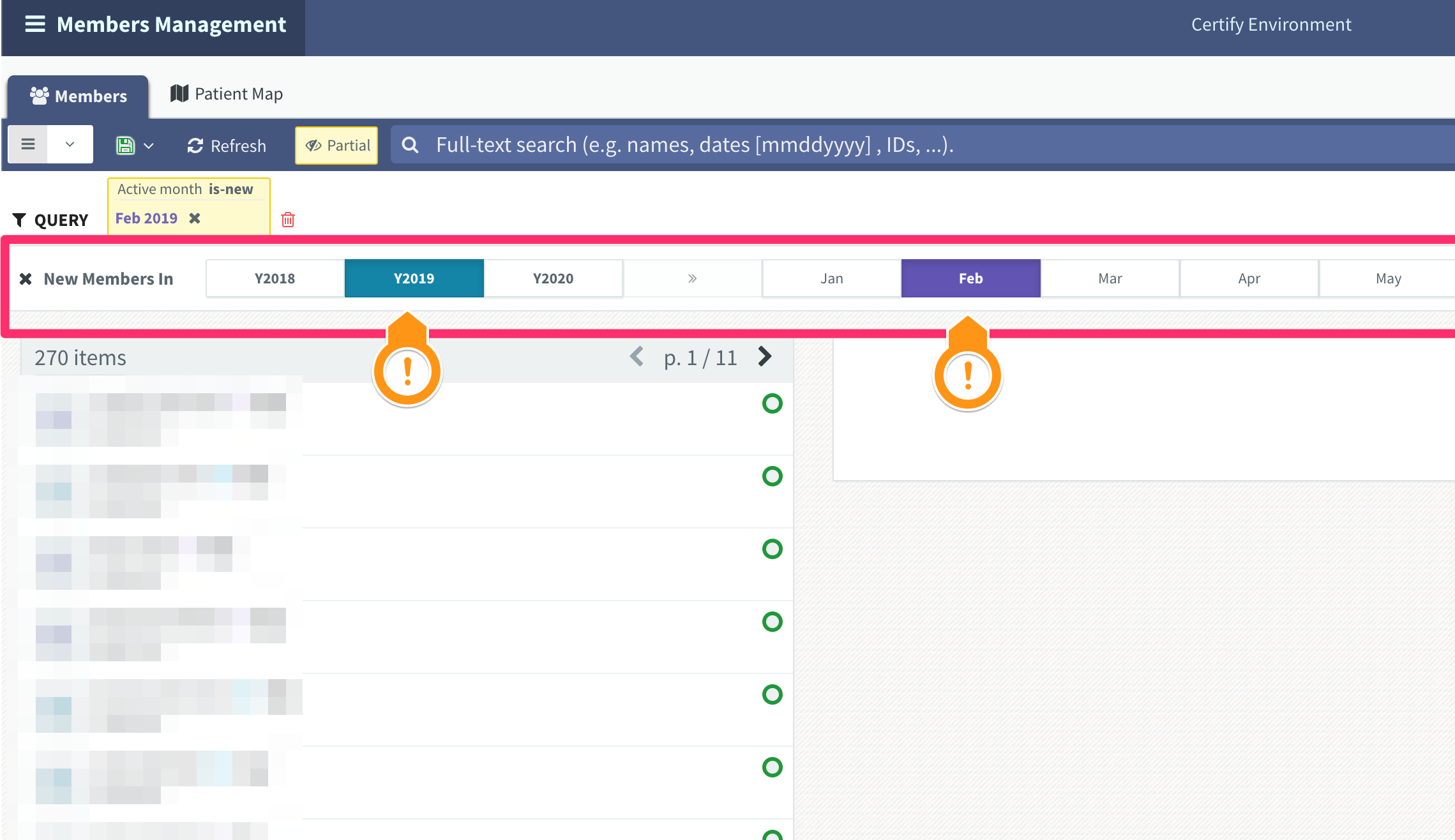Click the list view hamburger button
Image resolution: width=1455 pixels, height=840 pixels.
tap(27, 144)
